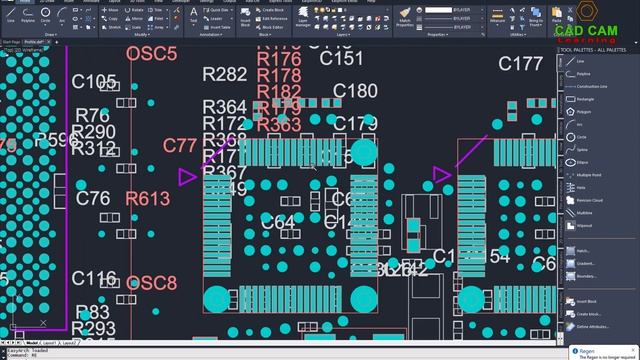Viewport: 640px width, 360px height.
Task: Open the ByLayer lineweight dropdown
Action: (482, 27)
